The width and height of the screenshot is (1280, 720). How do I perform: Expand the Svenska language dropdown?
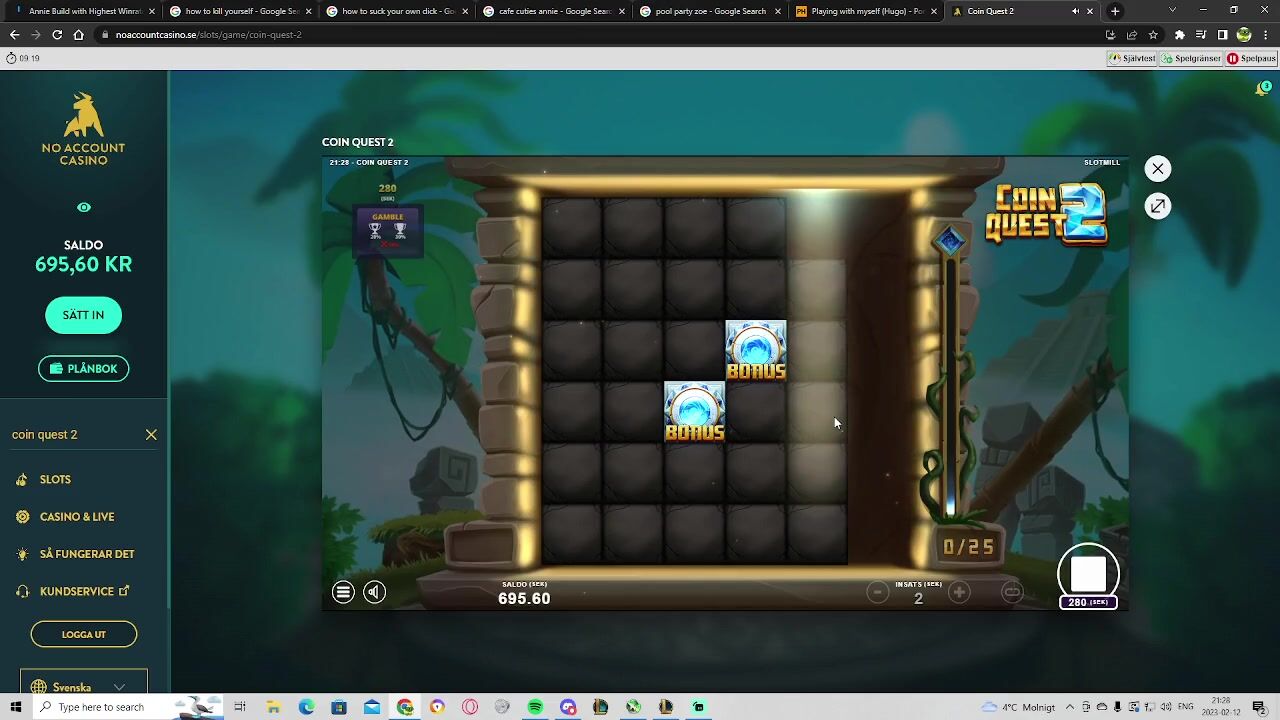click(119, 687)
